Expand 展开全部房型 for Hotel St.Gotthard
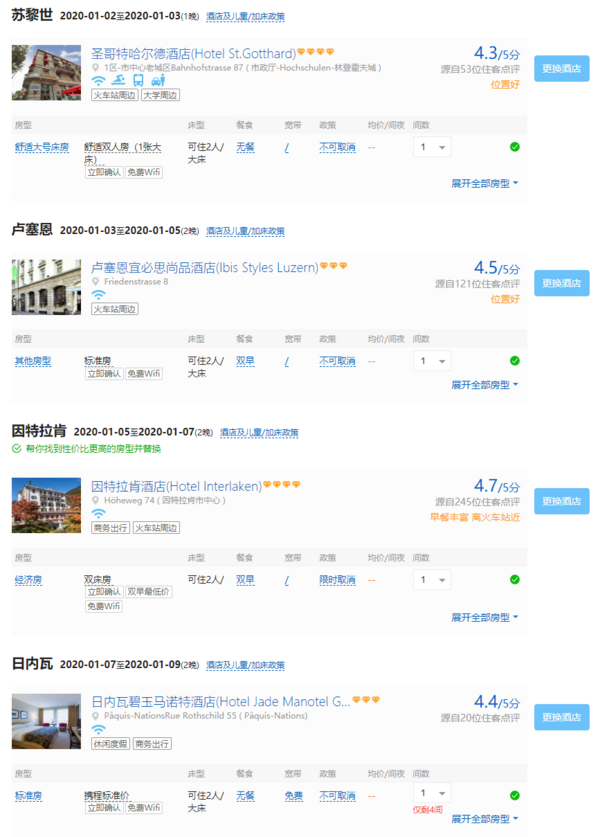The height and width of the screenshot is (837, 600). pos(485,184)
